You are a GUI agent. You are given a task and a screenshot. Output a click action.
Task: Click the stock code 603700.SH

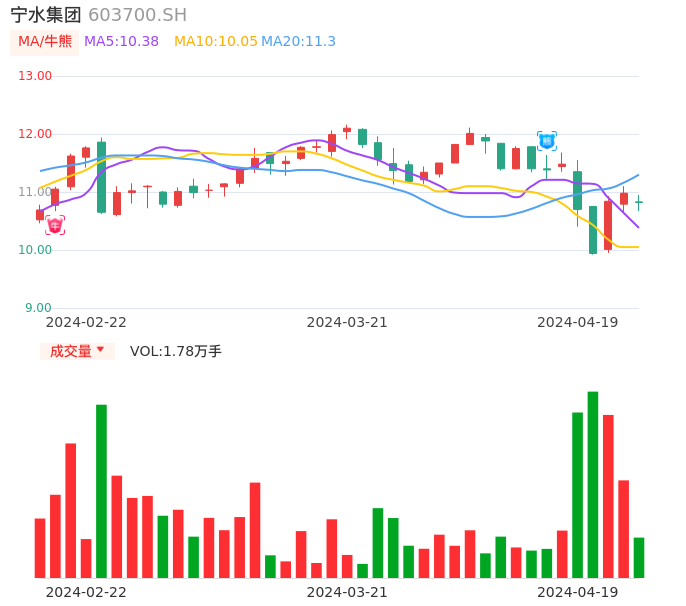click(x=137, y=15)
